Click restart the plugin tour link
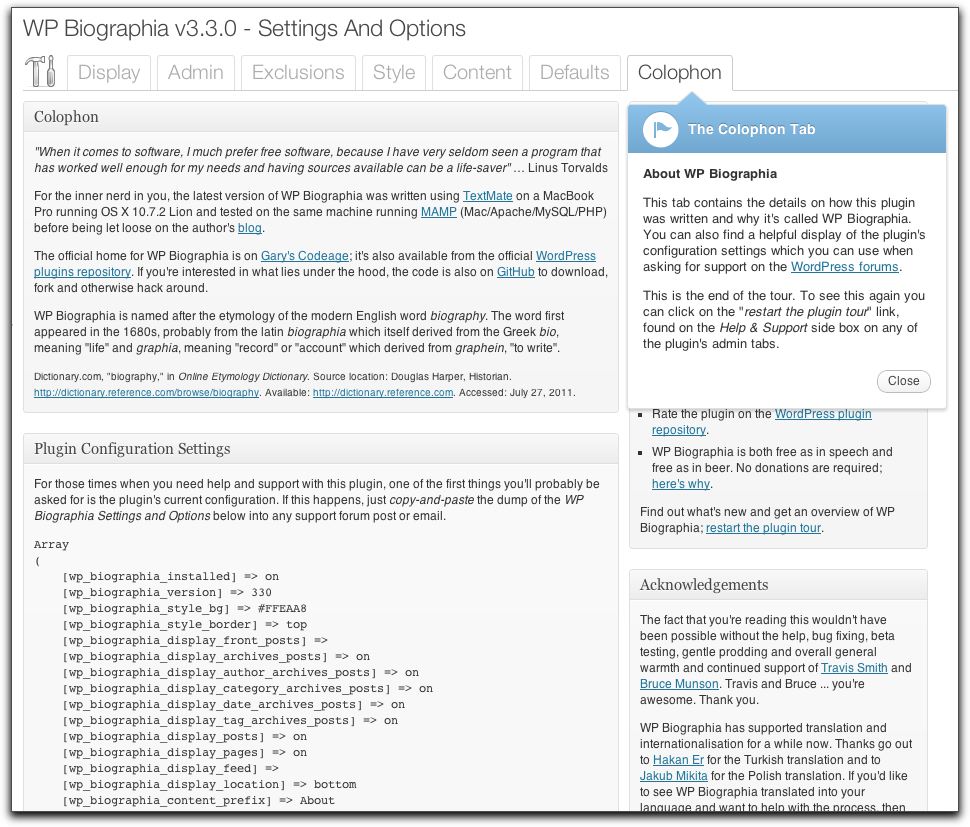The image size is (970, 827). pos(765,528)
